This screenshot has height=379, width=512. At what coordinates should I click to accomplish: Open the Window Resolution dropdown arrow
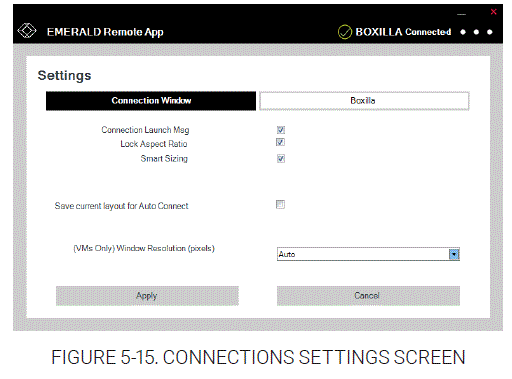[454, 254]
